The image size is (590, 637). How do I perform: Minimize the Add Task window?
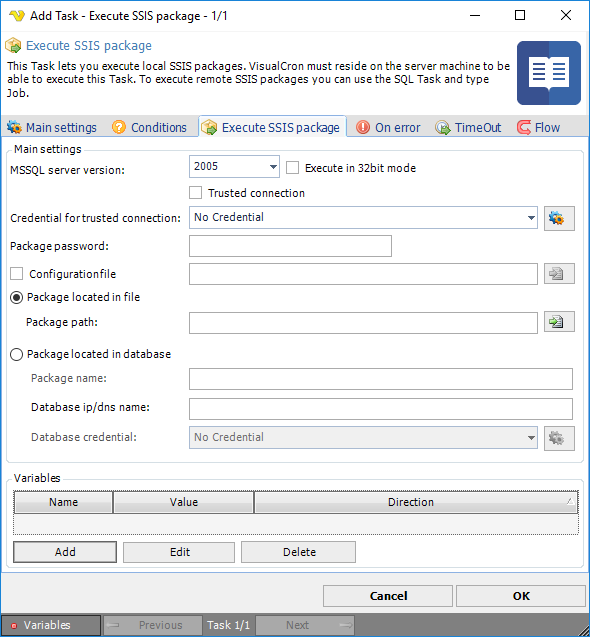tap(475, 15)
